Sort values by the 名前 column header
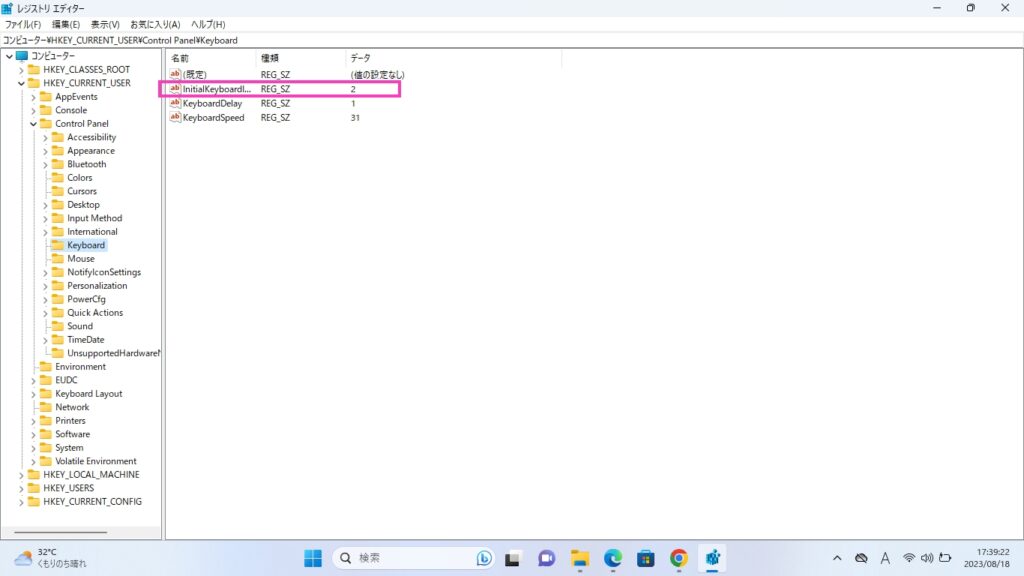Viewport: 1024px width, 576px height. [210, 58]
